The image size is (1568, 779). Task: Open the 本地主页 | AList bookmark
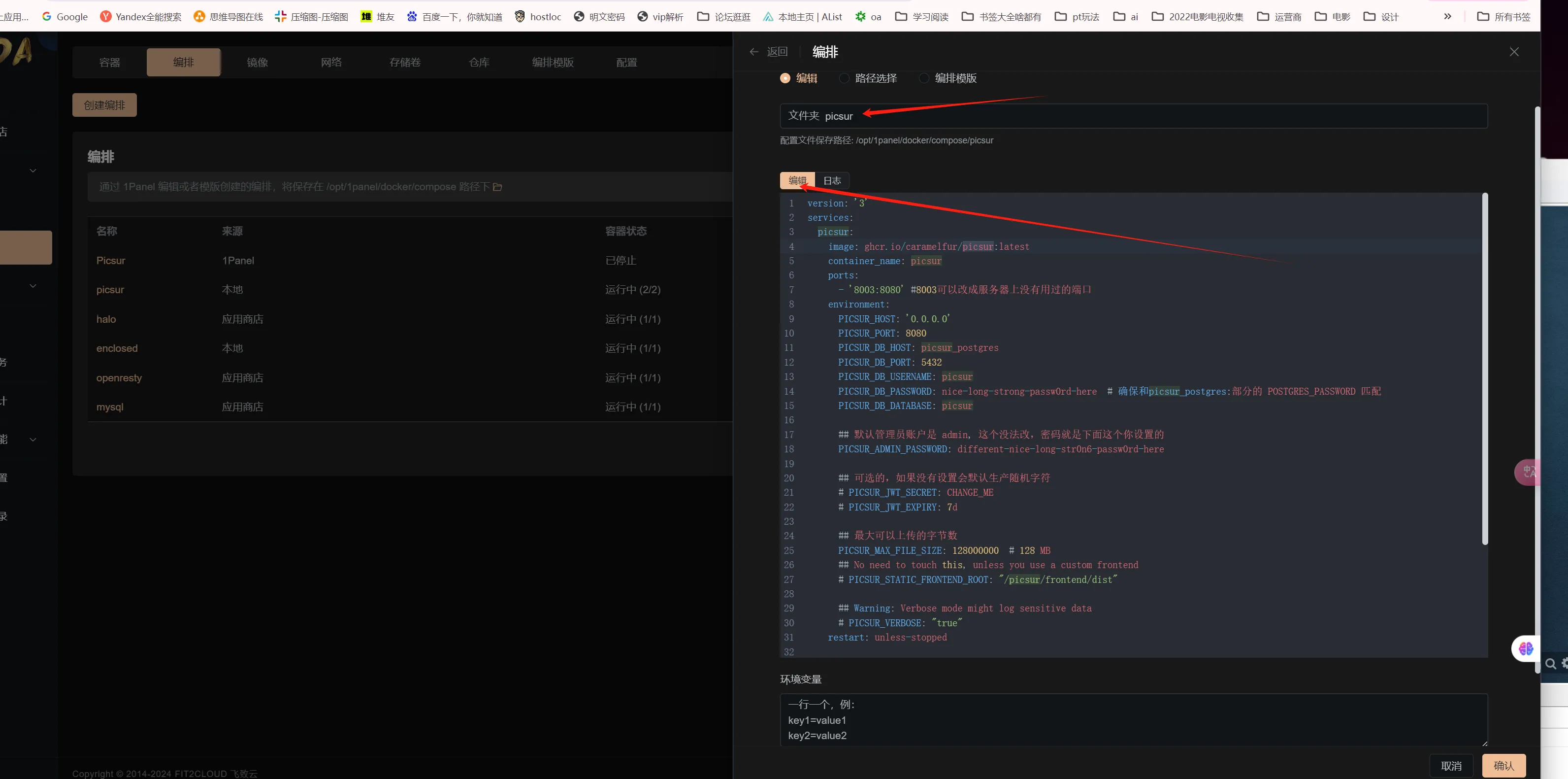click(802, 16)
